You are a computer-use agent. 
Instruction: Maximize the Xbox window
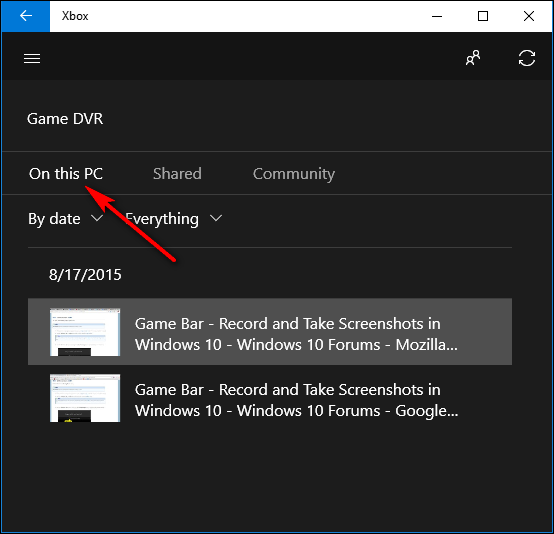pos(483,16)
